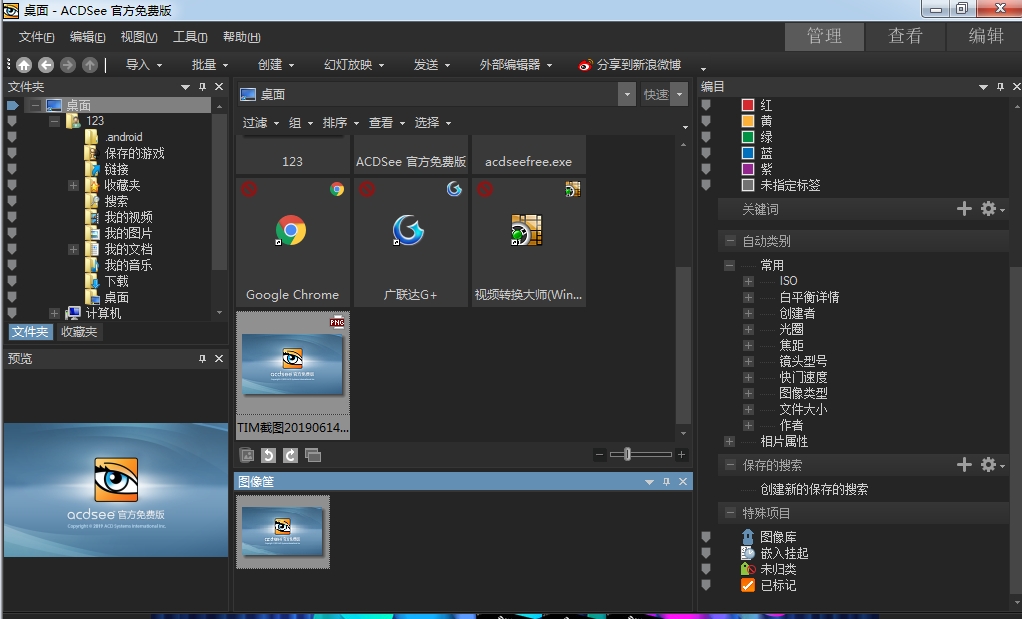
Task: Click the compare images icon below thumbnails
Action: (x=313, y=455)
